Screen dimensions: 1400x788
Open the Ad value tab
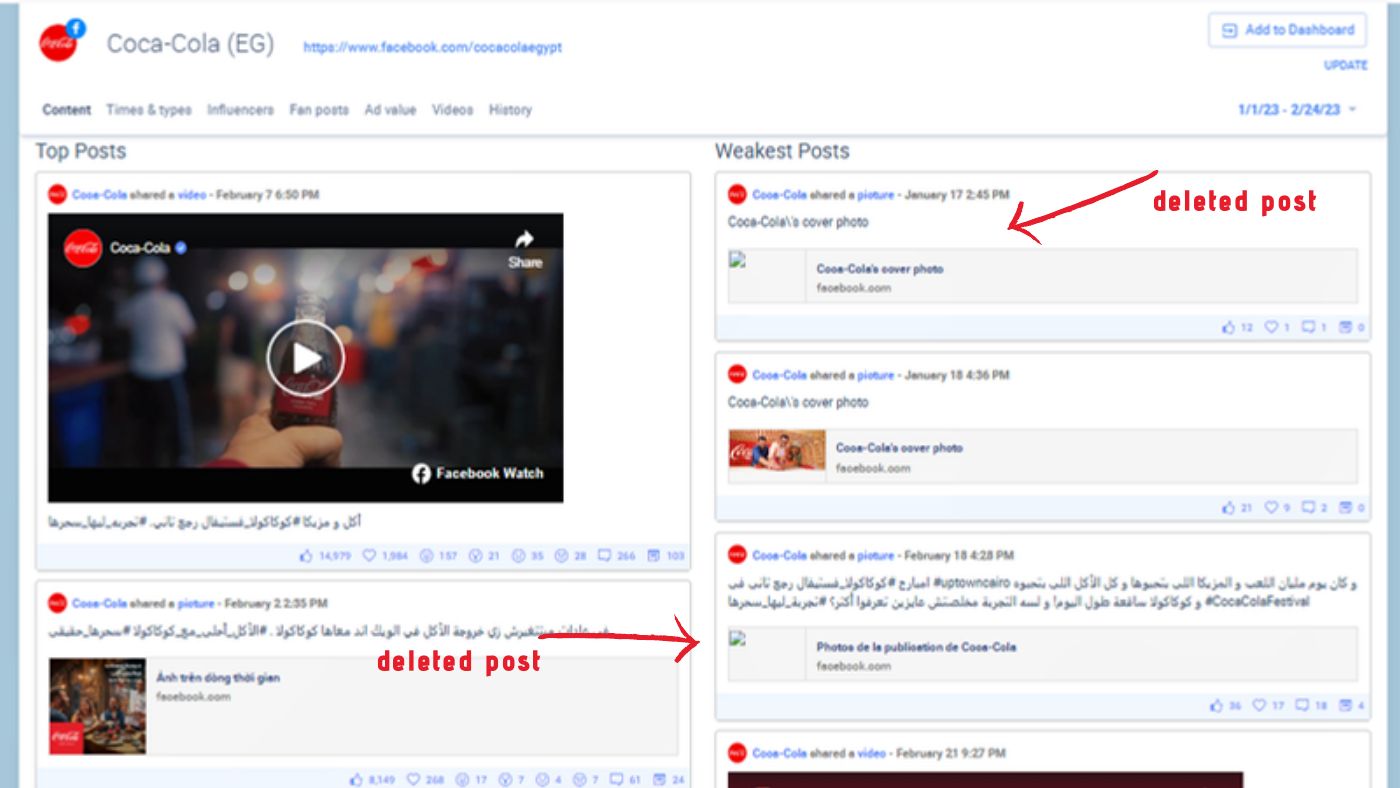pyautogui.click(x=390, y=110)
